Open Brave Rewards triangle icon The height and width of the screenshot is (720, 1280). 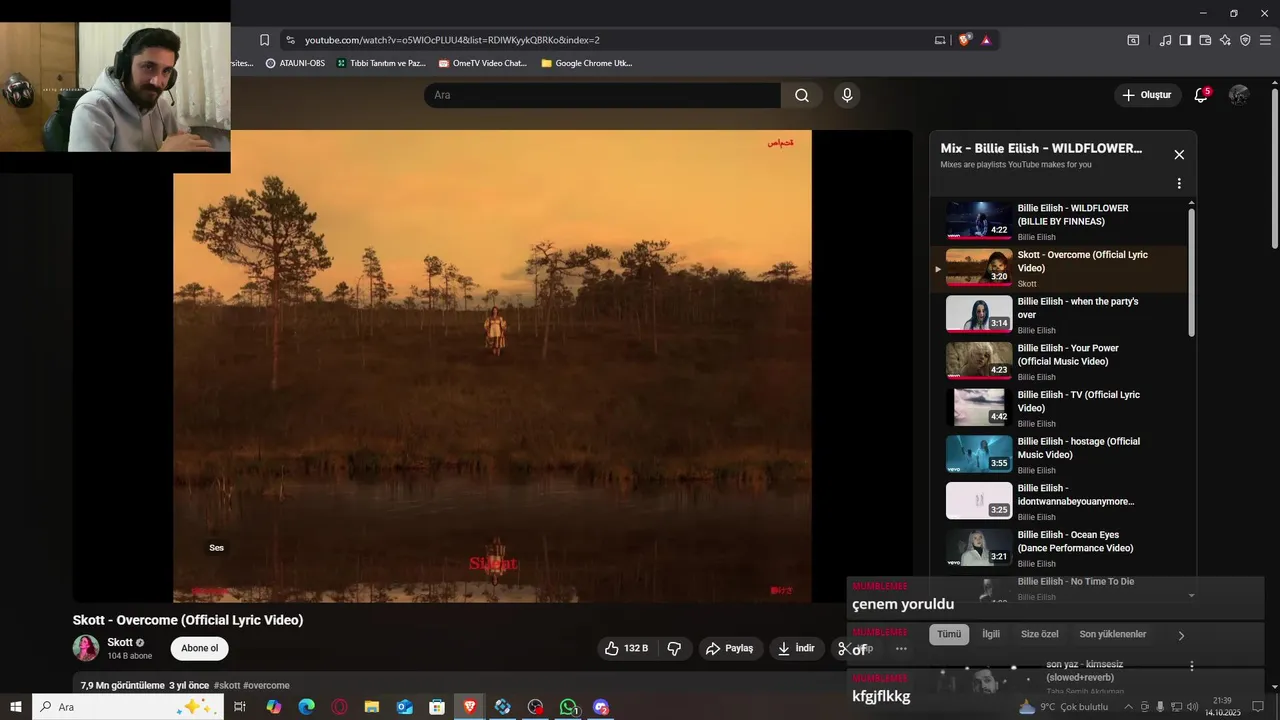[x=986, y=40]
